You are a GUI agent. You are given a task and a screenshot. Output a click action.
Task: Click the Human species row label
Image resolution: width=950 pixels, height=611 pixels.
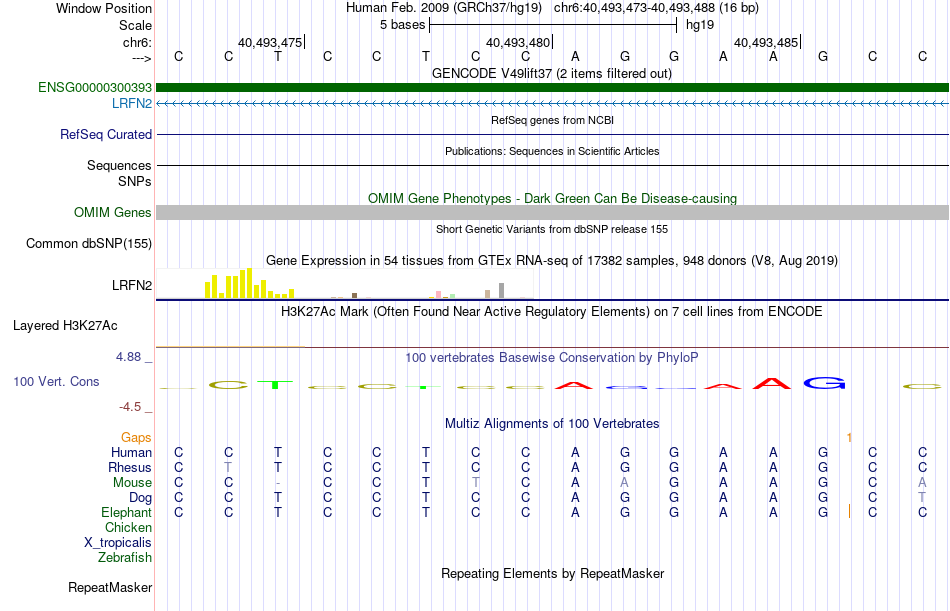131,453
